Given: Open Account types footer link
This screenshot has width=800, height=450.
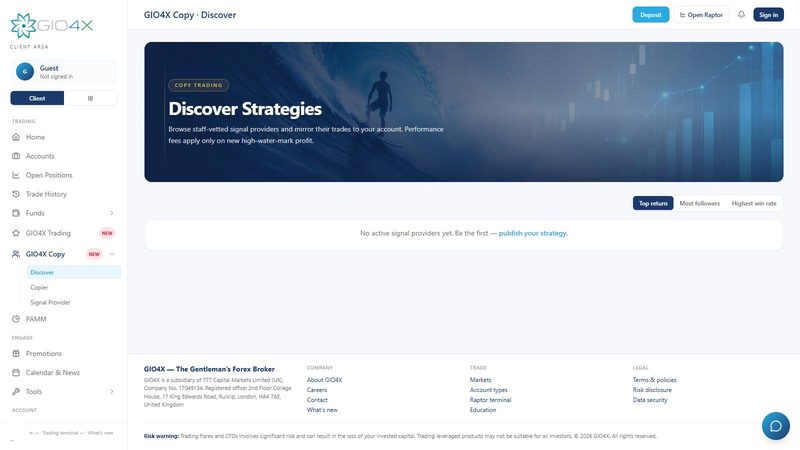Looking at the screenshot, I should pyautogui.click(x=489, y=390).
